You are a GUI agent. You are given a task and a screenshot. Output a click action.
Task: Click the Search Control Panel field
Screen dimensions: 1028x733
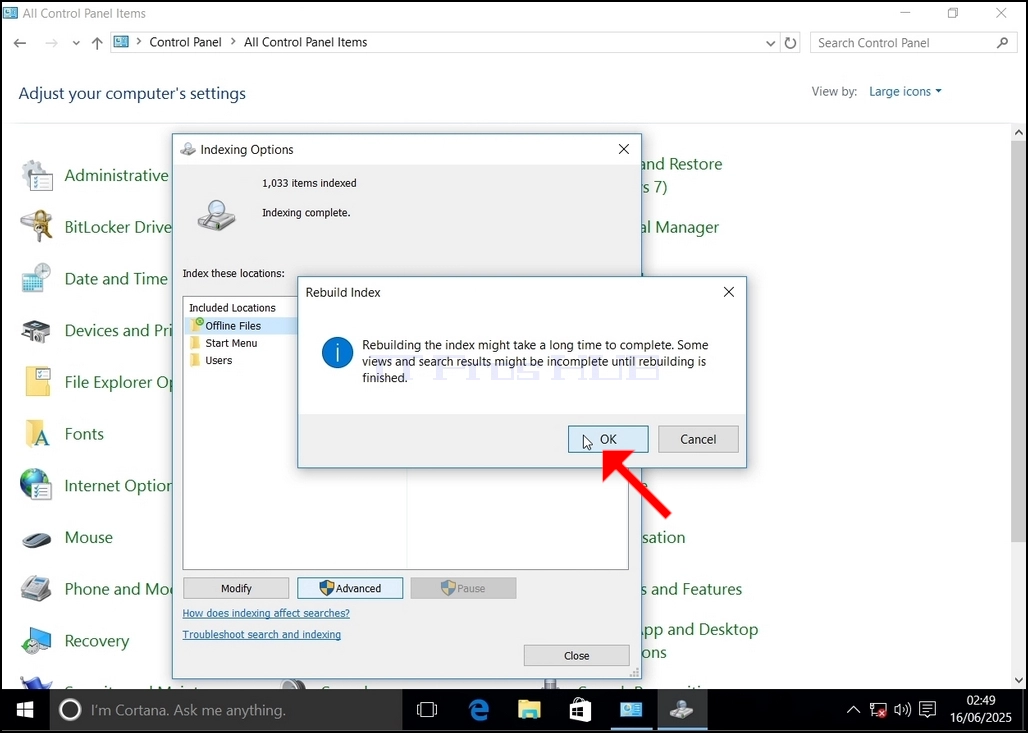point(911,43)
